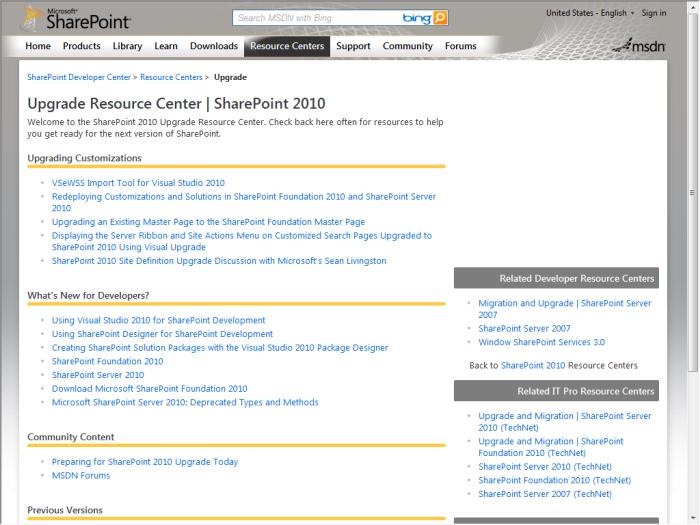Open SharePoint Foundation 2010 (TechNet) link

[554, 480]
